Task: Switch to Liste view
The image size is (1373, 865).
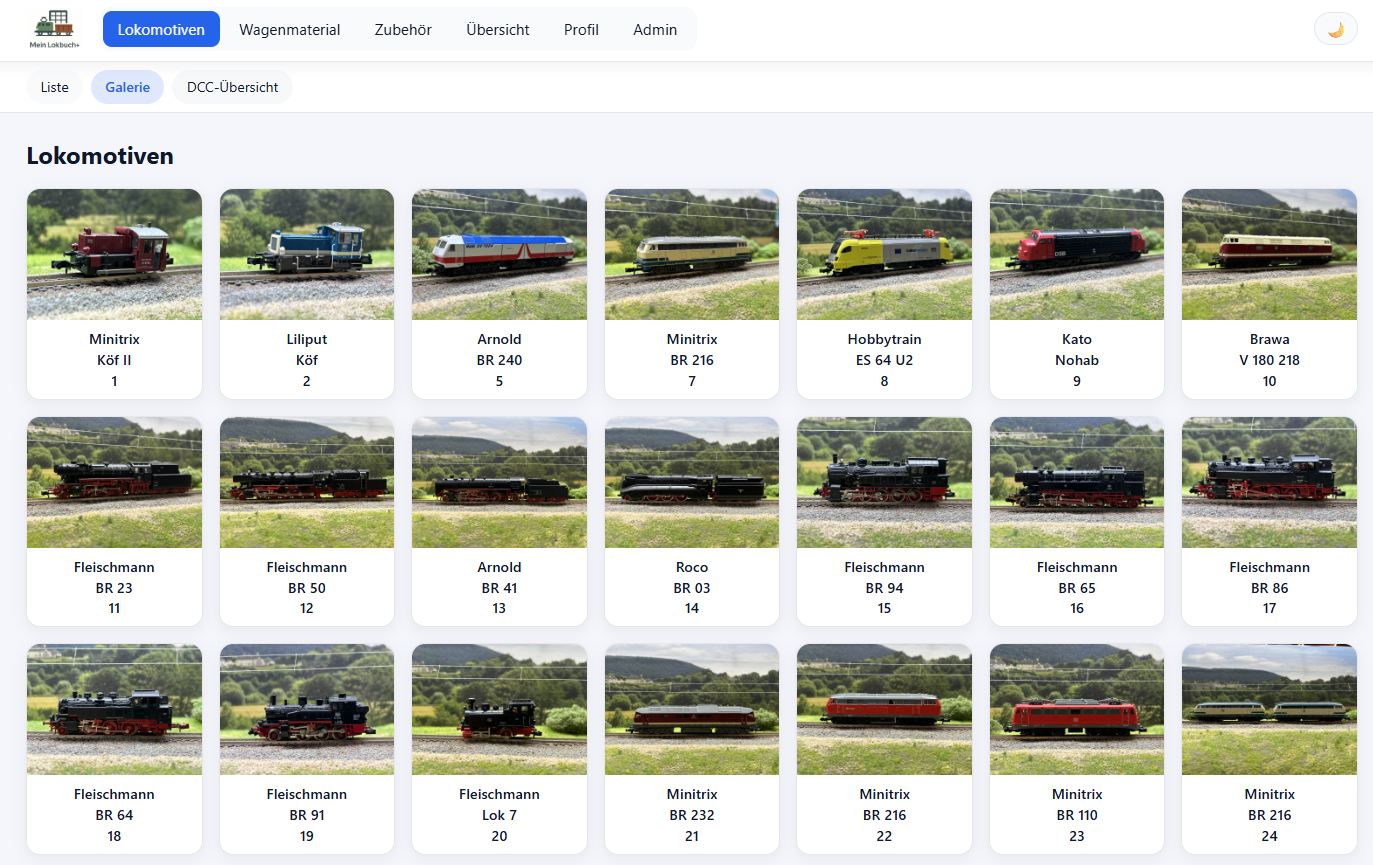Action: (55, 87)
